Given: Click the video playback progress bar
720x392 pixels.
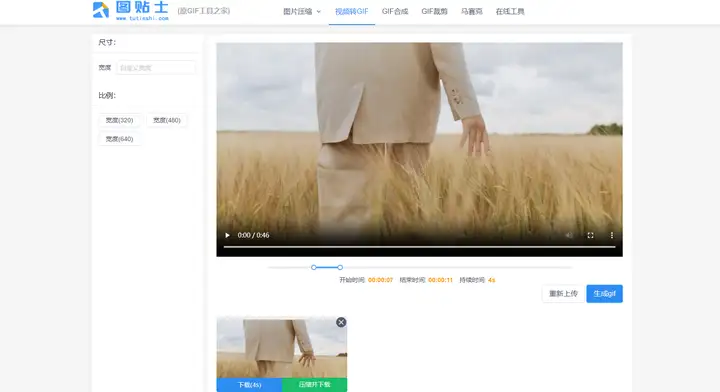Looking at the screenshot, I should coord(419,247).
